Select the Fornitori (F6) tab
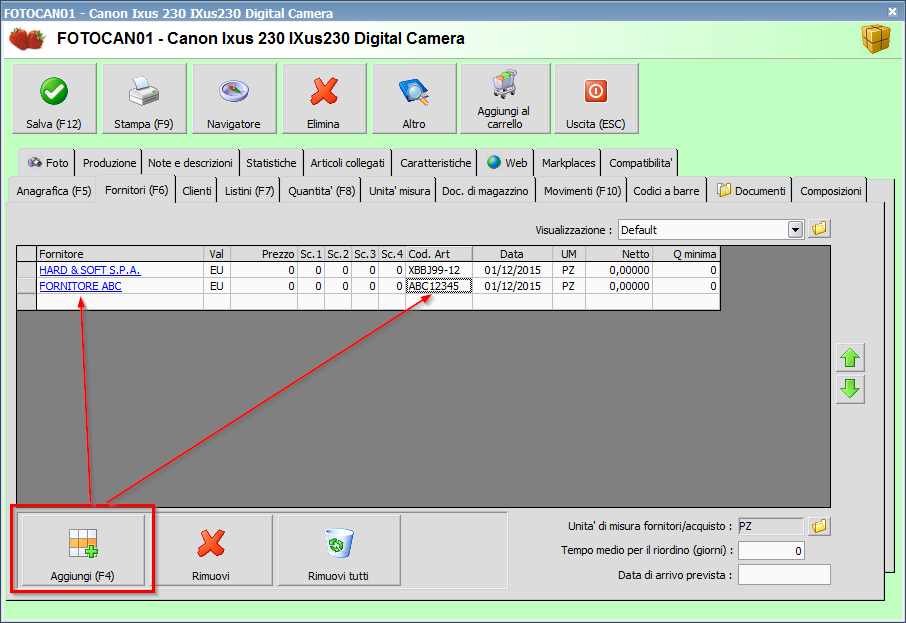906x623 pixels. 136,190
